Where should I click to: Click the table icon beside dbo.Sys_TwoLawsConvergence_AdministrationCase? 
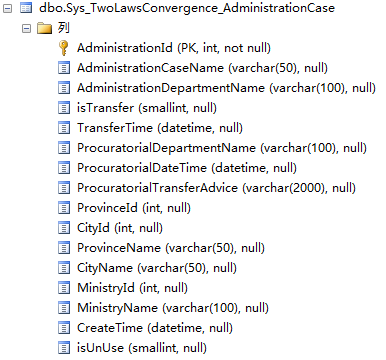point(26,8)
